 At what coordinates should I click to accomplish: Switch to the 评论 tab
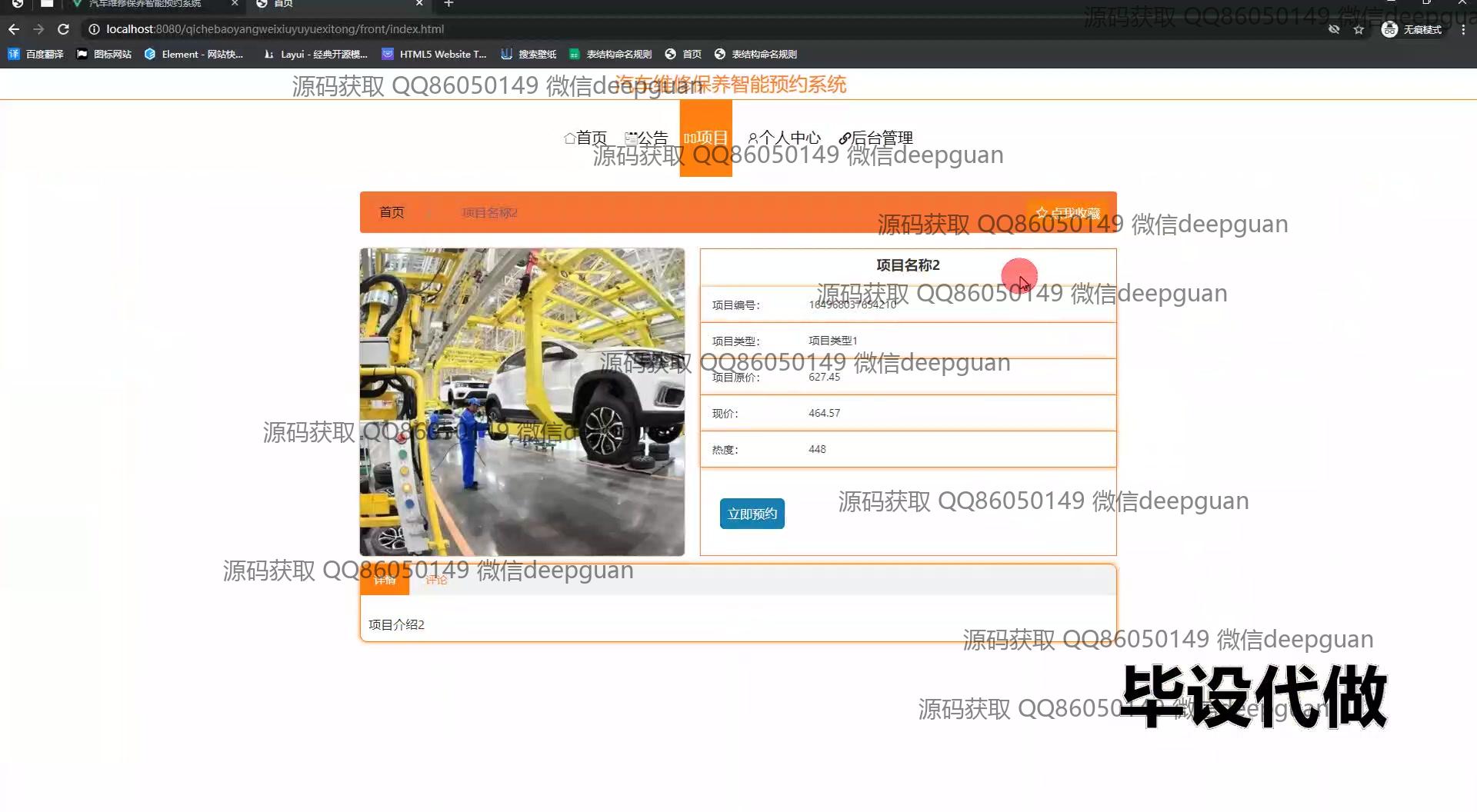(x=436, y=580)
